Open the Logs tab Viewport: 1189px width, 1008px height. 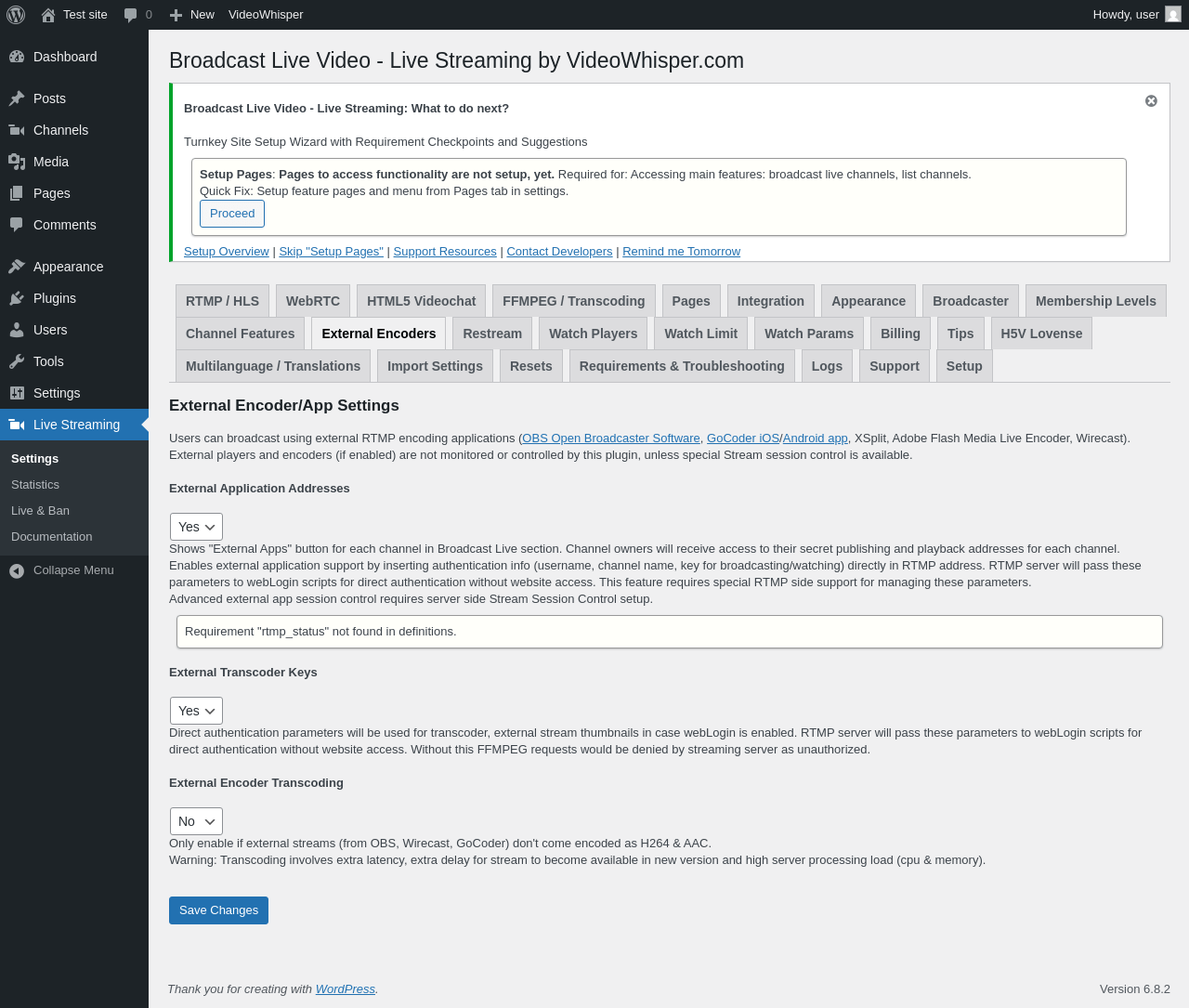[x=827, y=366]
